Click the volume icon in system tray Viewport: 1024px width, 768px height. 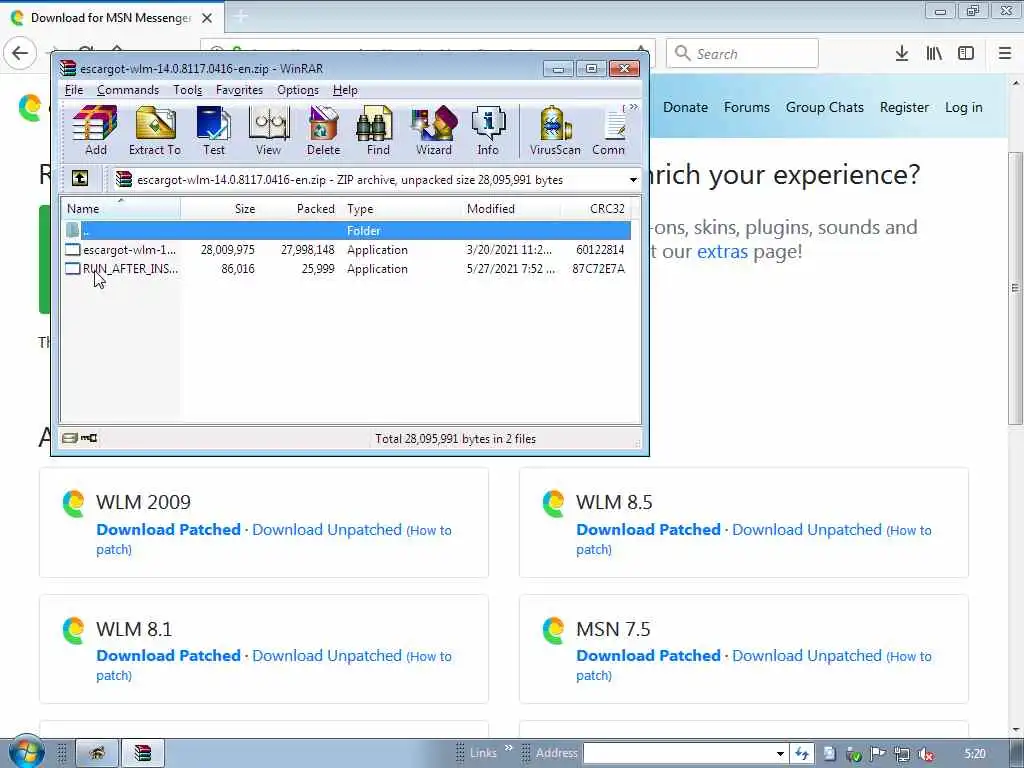coord(925,754)
